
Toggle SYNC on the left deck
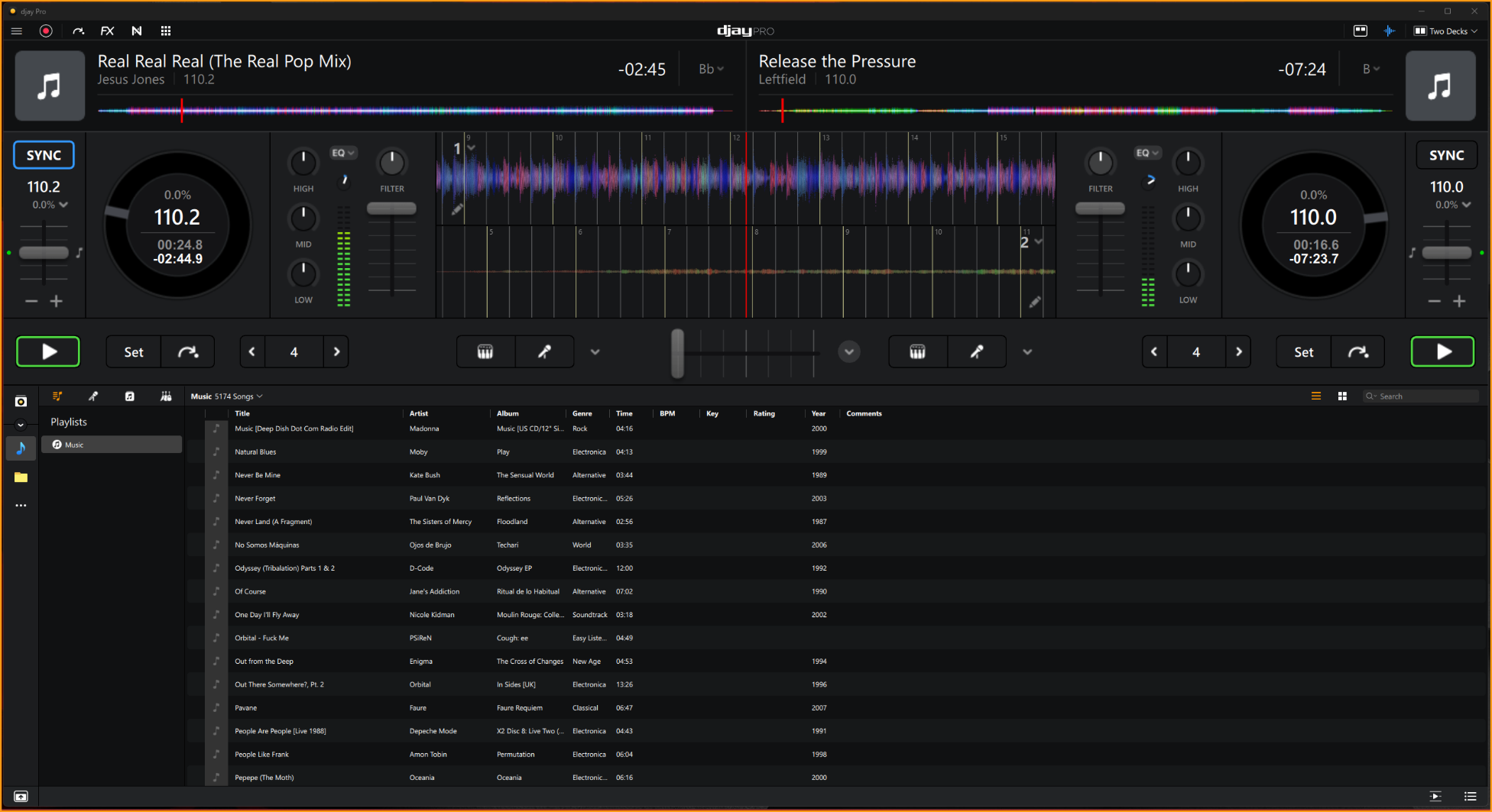(44, 155)
